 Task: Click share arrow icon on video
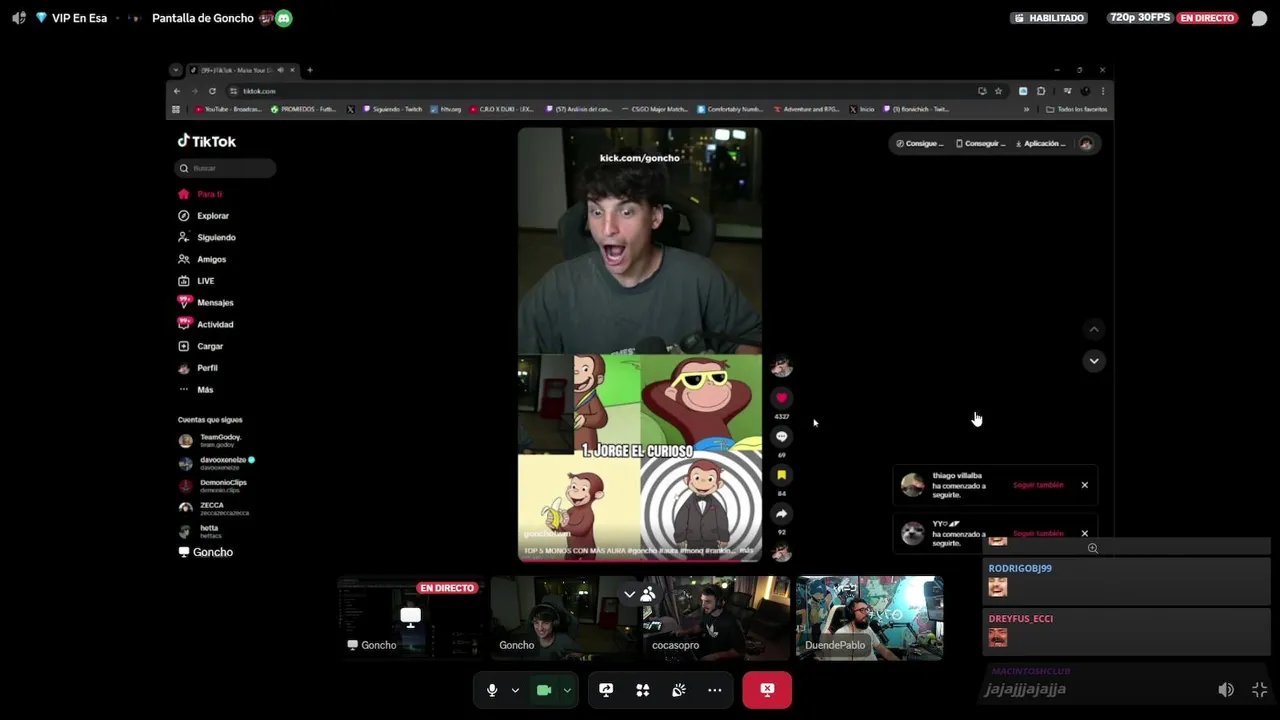(x=781, y=514)
